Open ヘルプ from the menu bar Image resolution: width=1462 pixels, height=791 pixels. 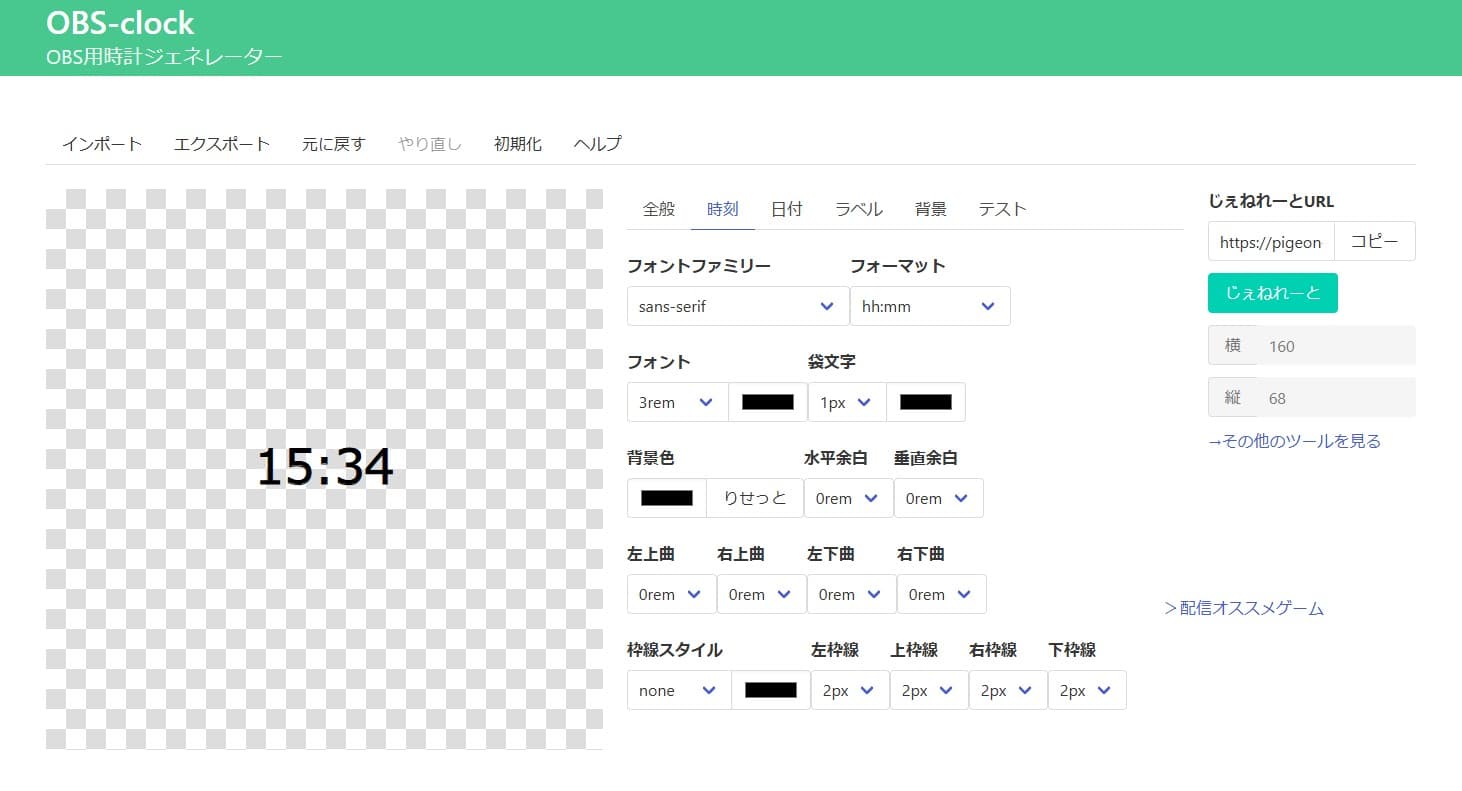click(x=596, y=143)
